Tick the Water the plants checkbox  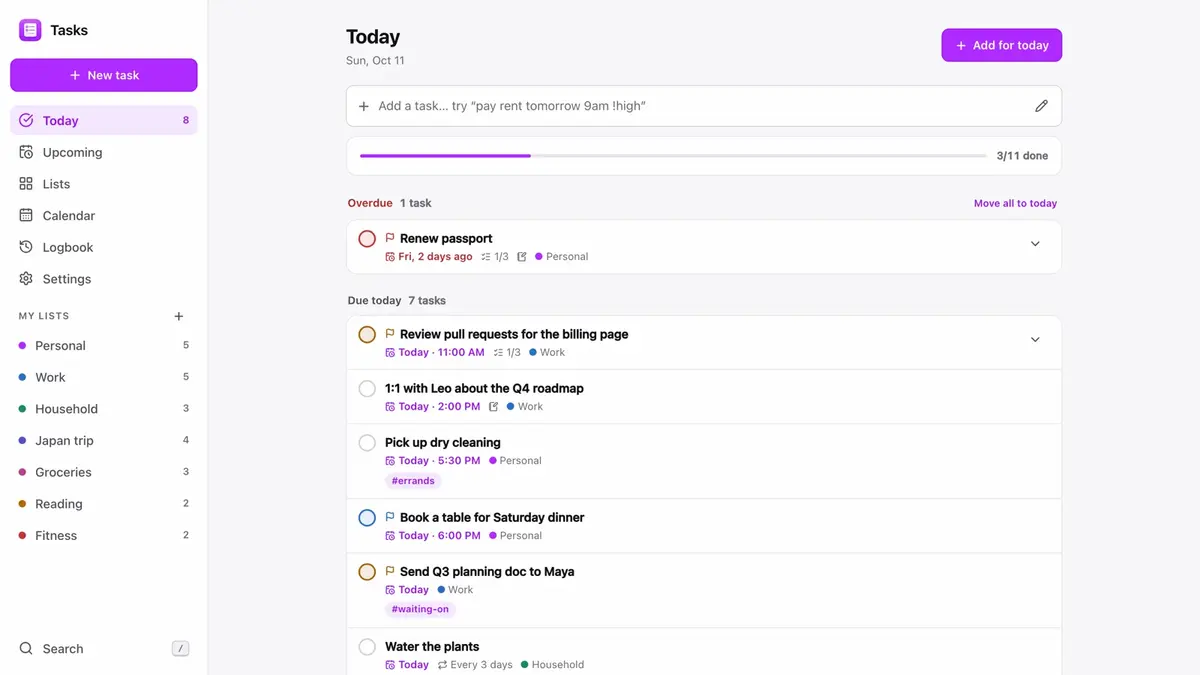(367, 646)
